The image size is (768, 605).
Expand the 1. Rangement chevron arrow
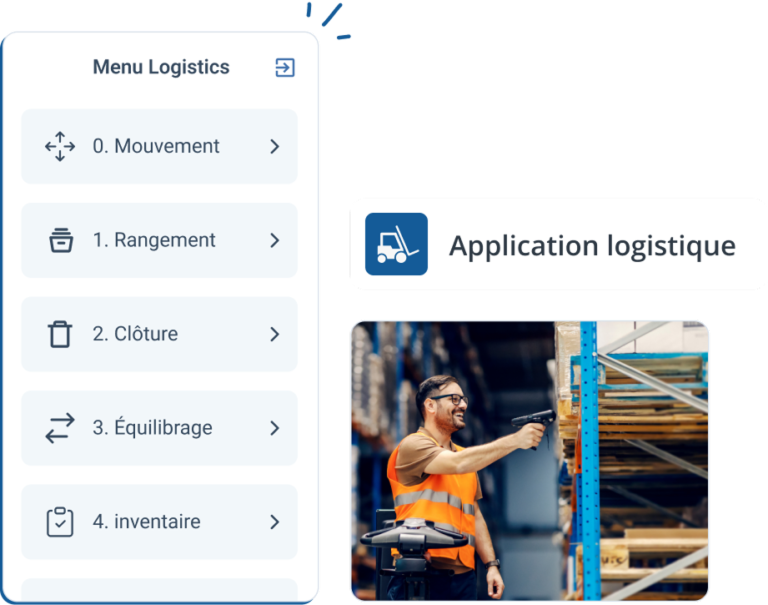pos(275,240)
